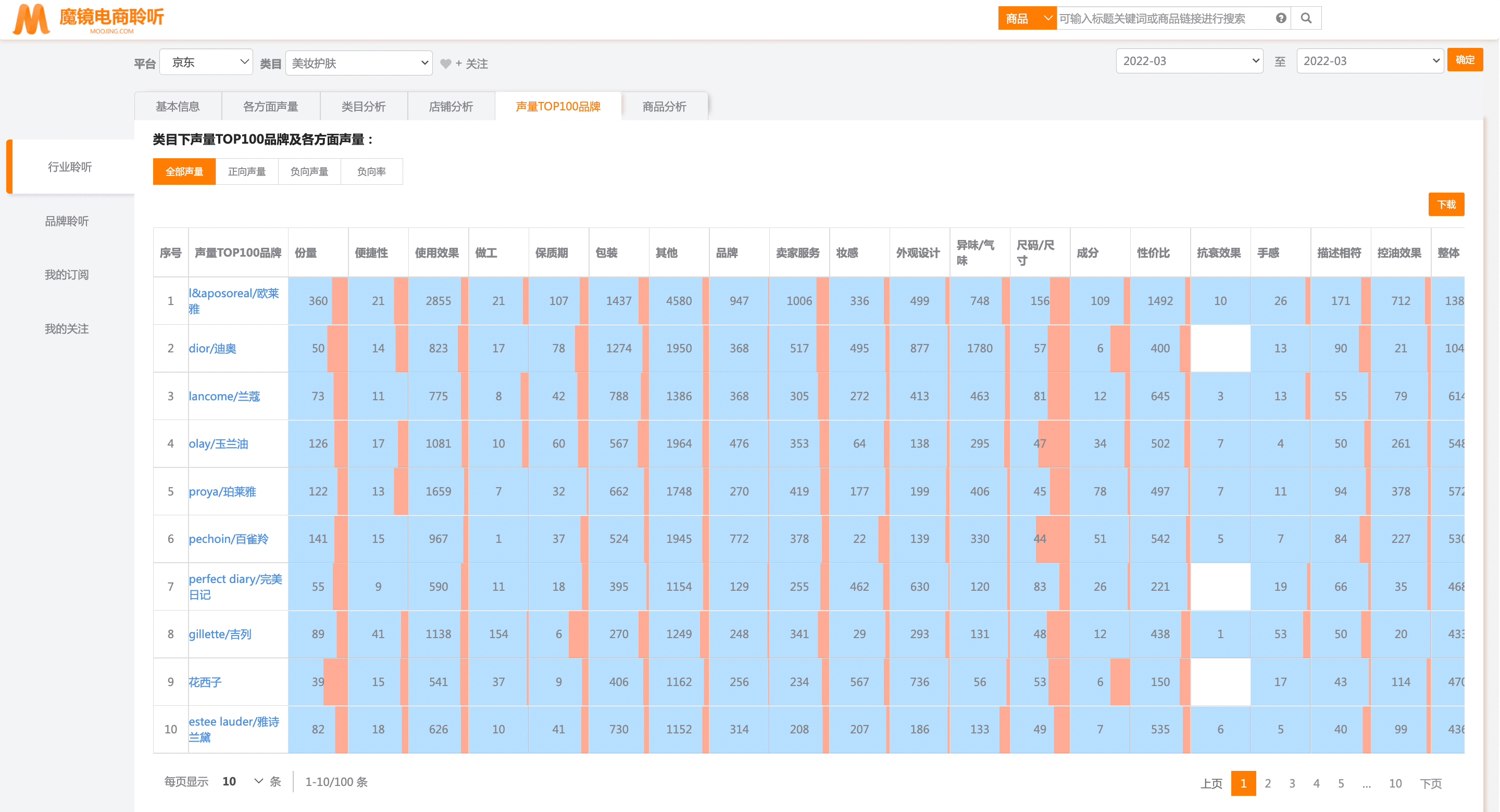This screenshot has width=1500, height=812.
Task: Open the dior/迪奥 brand link
Action: pos(213,348)
